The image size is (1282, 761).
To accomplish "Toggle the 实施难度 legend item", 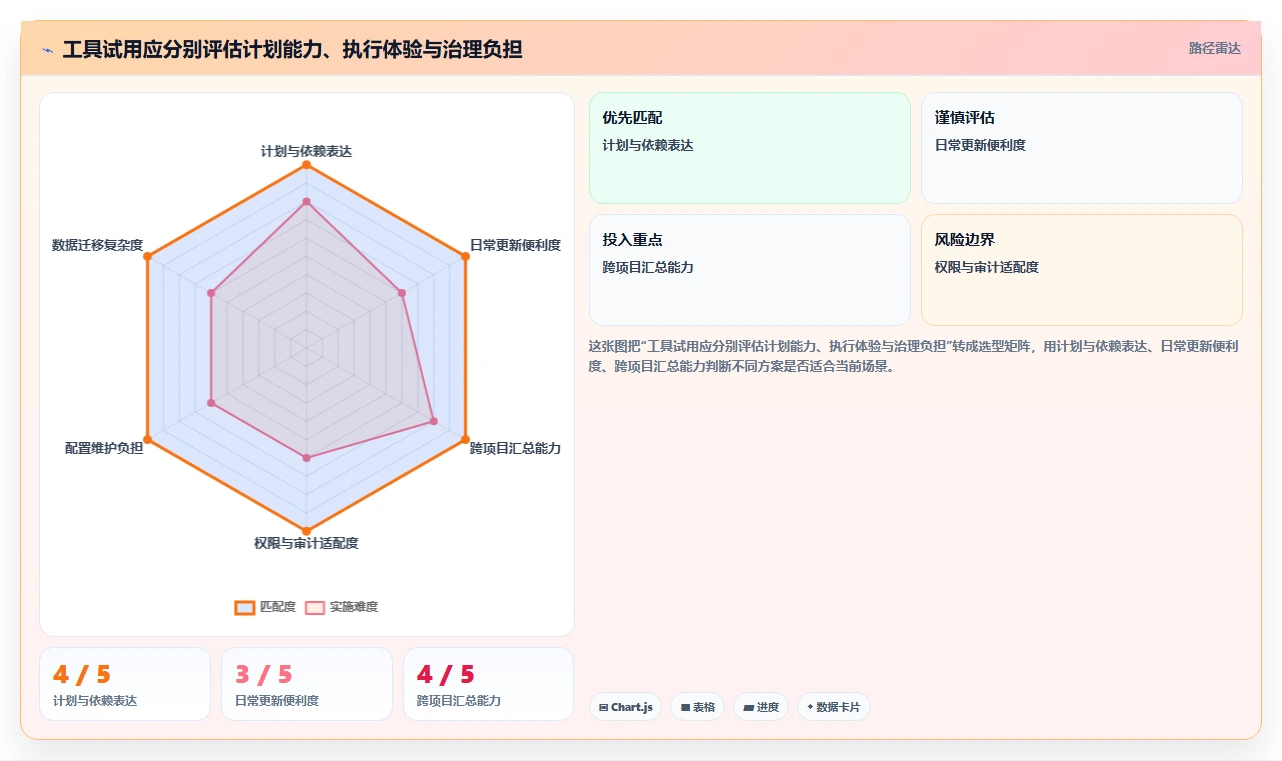I will pos(341,607).
